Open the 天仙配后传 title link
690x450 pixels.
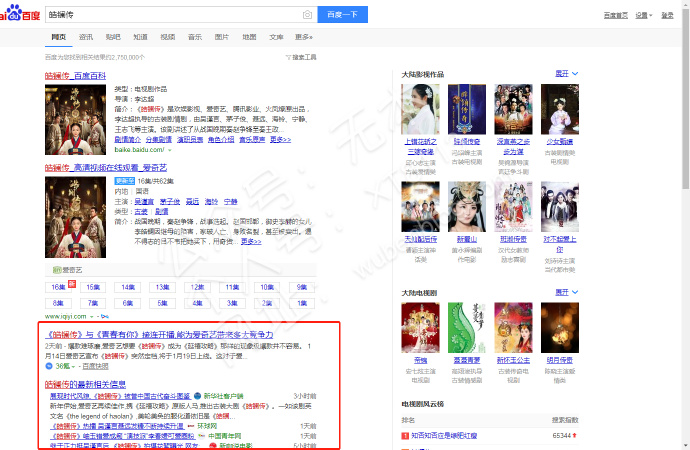pyautogui.click(x=421, y=239)
